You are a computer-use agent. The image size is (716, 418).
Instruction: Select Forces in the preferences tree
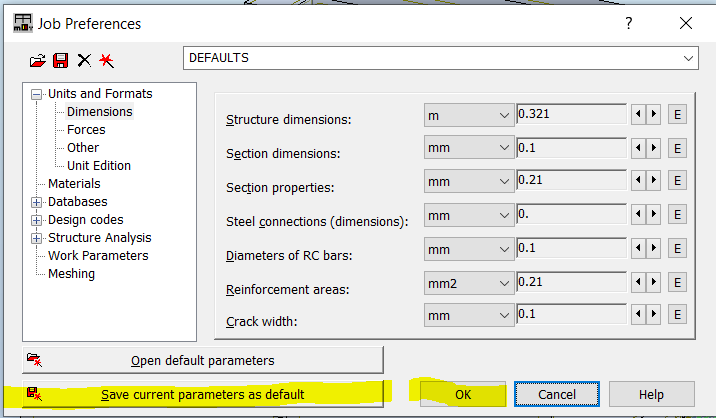pyautogui.click(x=86, y=130)
